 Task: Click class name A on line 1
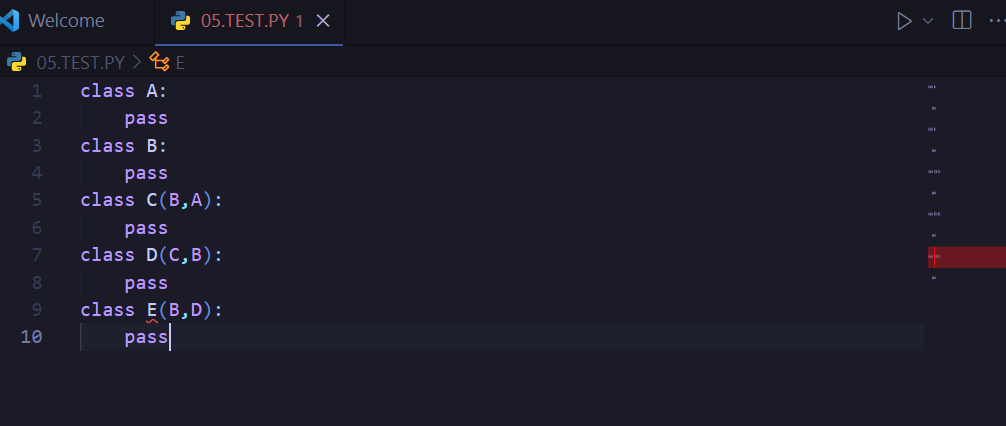pyautogui.click(x=152, y=91)
